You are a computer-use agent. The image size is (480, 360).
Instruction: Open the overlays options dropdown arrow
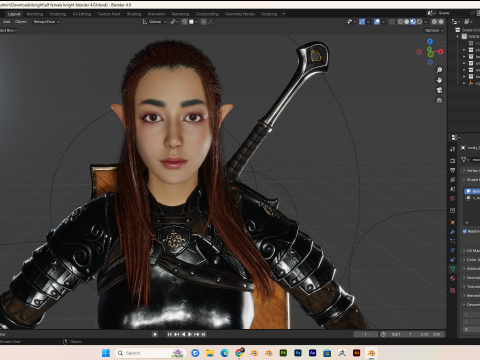pos(383,22)
